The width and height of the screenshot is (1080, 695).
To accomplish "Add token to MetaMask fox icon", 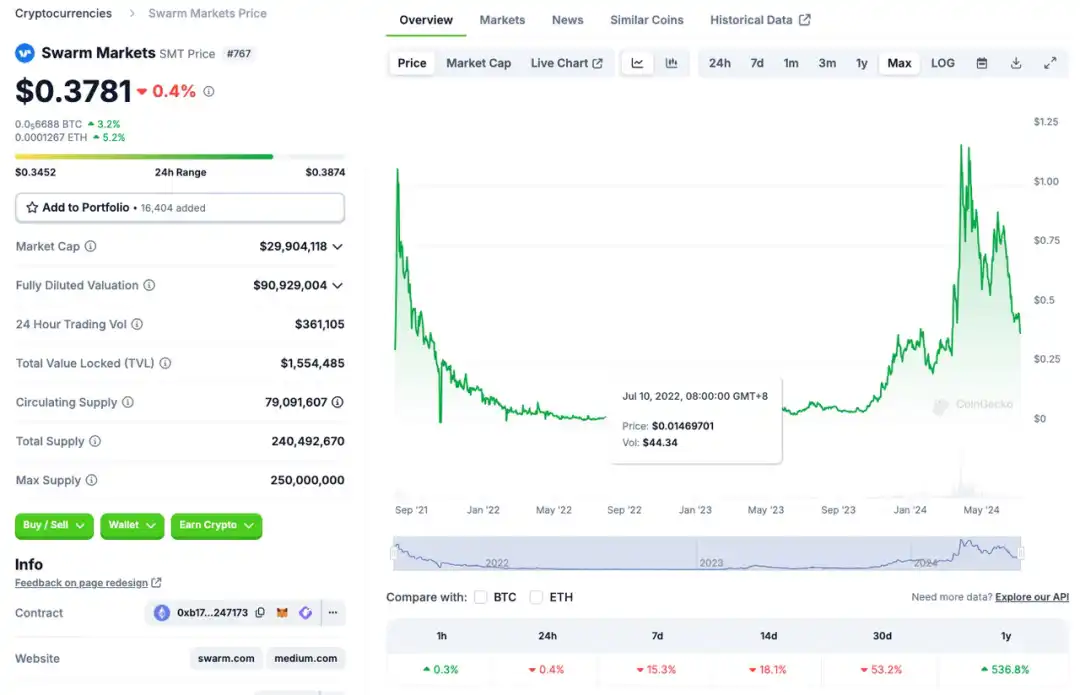I will tap(282, 613).
